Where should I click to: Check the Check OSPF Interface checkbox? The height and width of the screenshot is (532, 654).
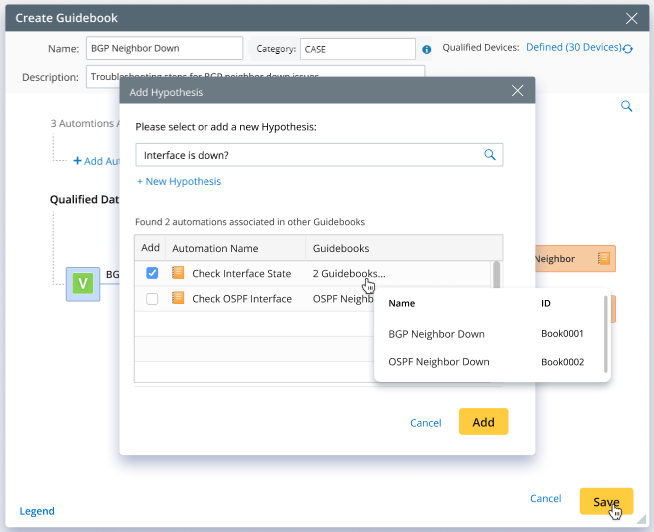pyautogui.click(x=152, y=298)
